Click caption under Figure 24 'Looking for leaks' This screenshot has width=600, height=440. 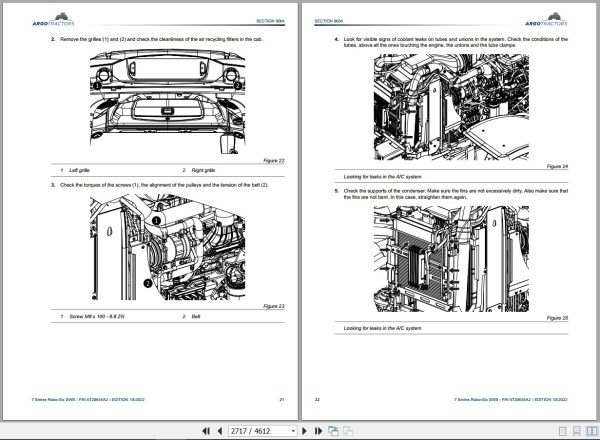point(382,177)
